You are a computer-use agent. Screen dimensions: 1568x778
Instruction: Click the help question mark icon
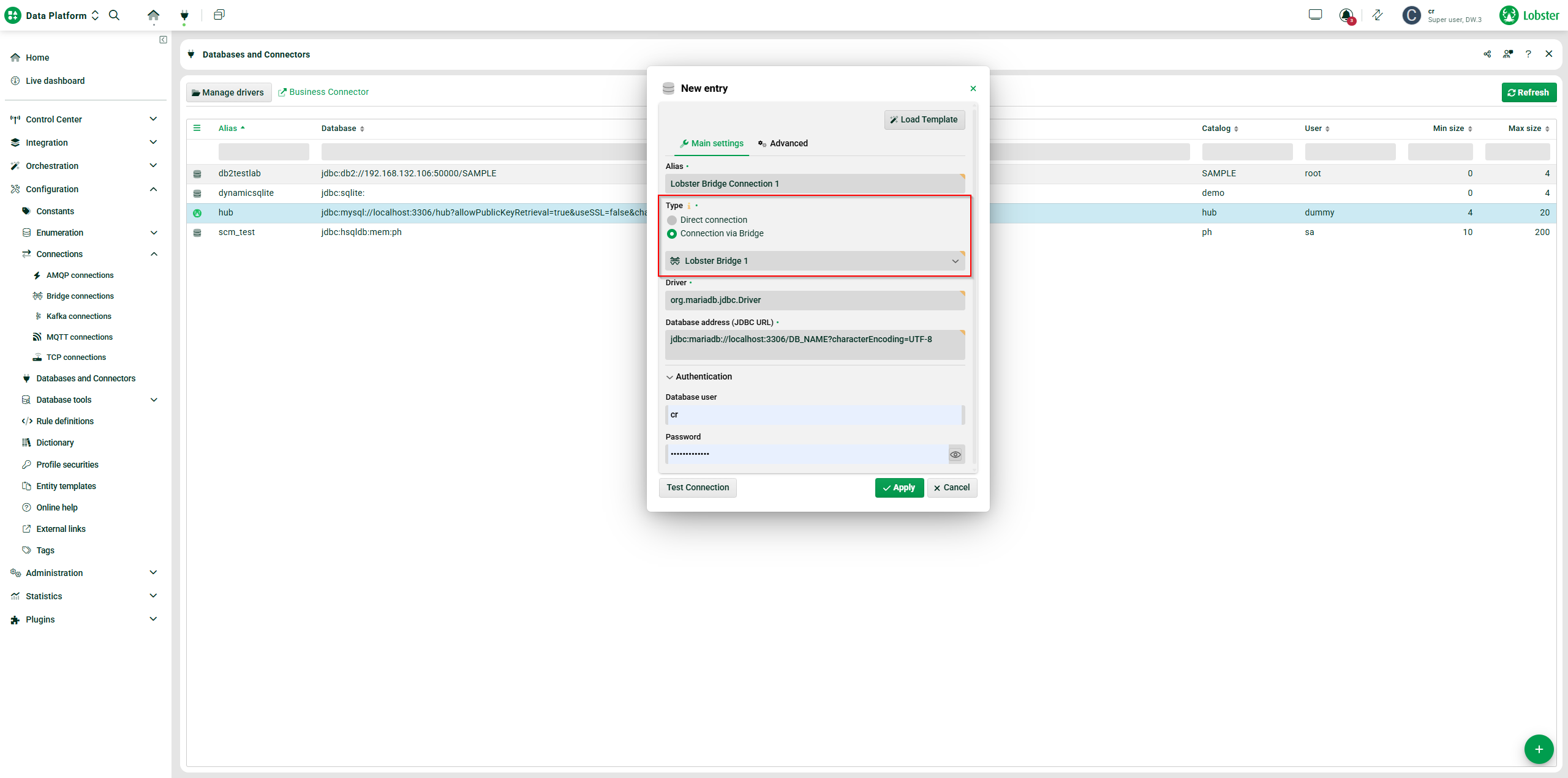pyautogui.click(x=1528, y=54)
